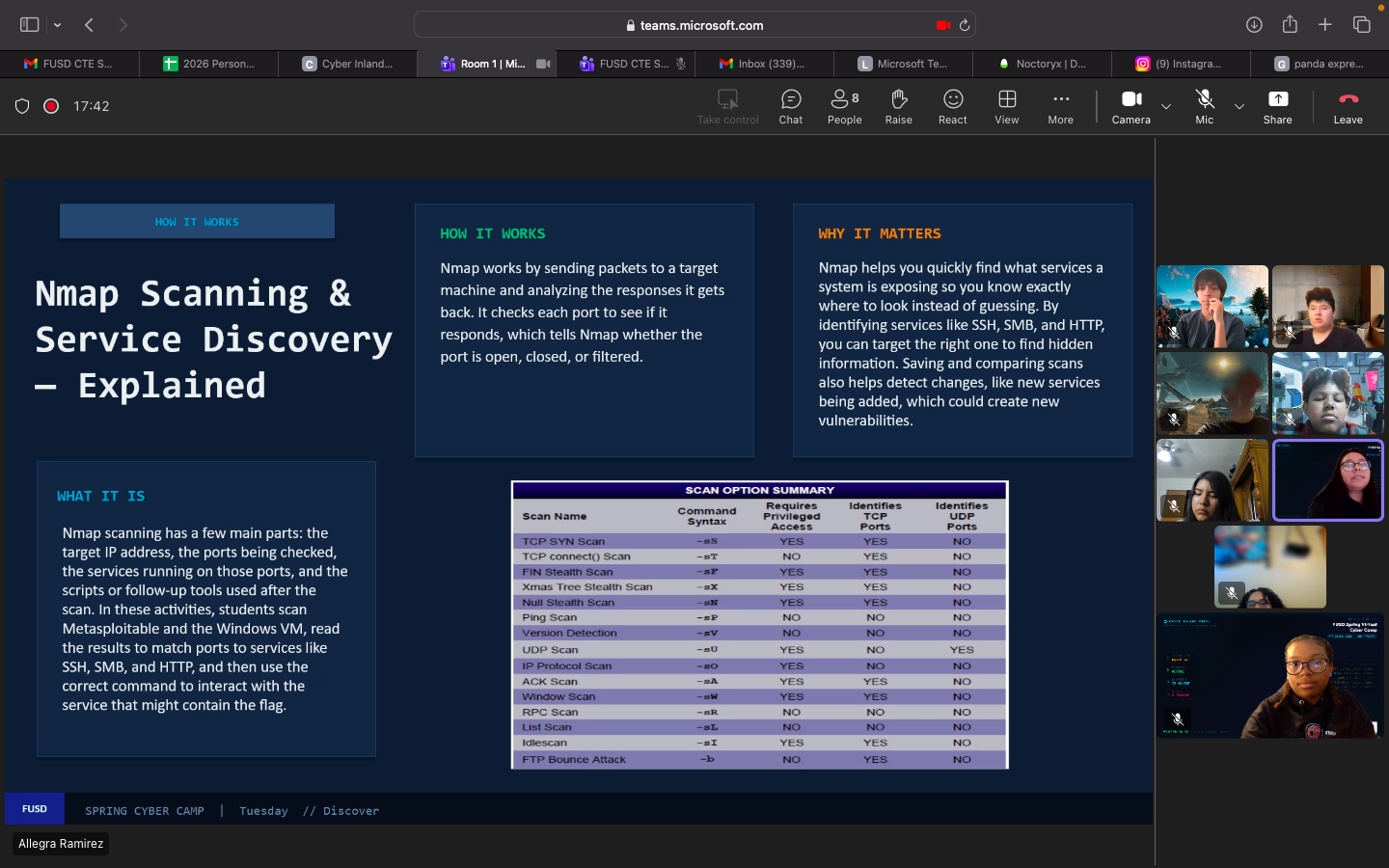Unmute the Mic
Image resolution: width=1389 pixels, height=868 pixels.
click(1204, 106)
